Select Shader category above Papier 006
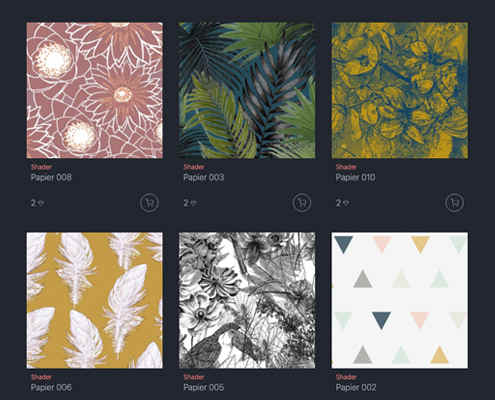495x400 pixels. (41, 377)
